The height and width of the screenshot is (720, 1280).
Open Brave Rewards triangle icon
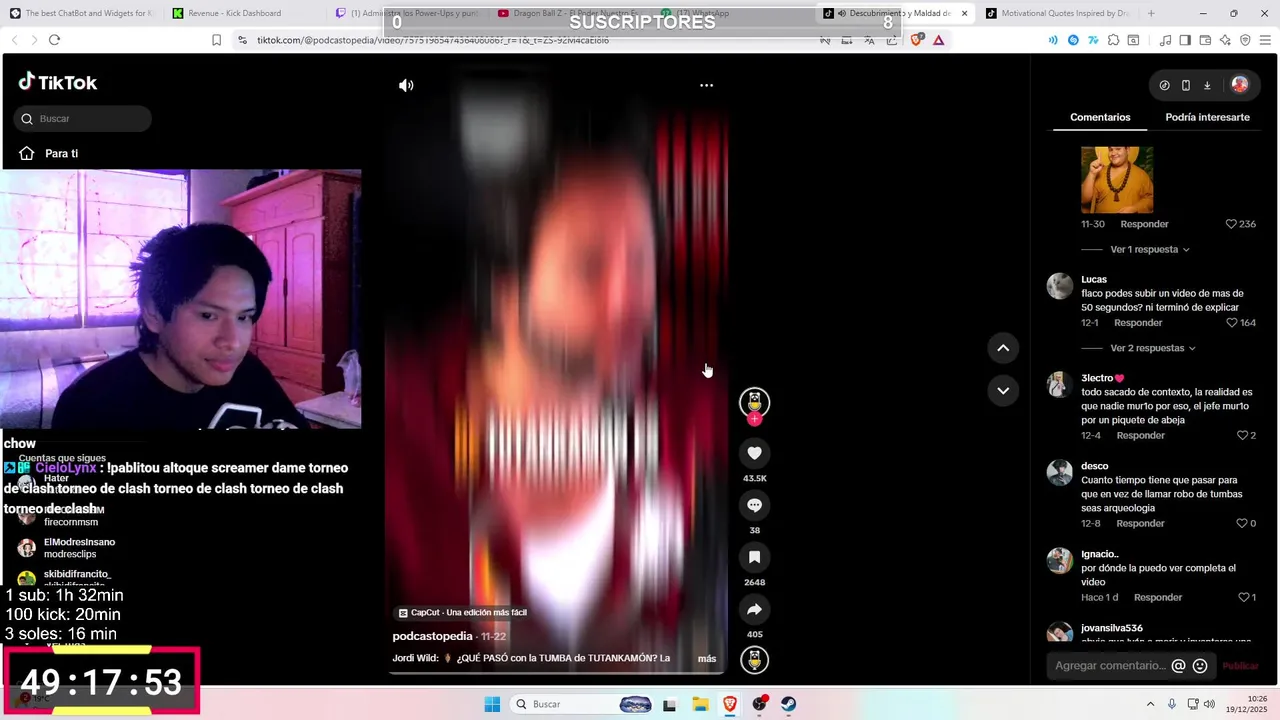pos(938,40)
